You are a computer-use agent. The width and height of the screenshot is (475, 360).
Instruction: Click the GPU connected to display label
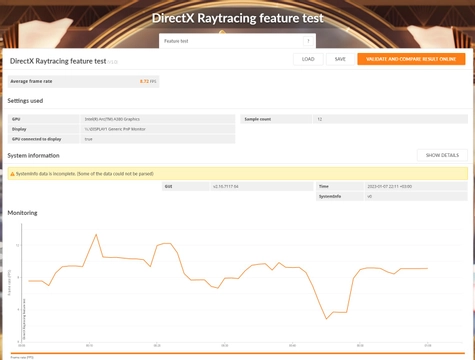point(37,139)
